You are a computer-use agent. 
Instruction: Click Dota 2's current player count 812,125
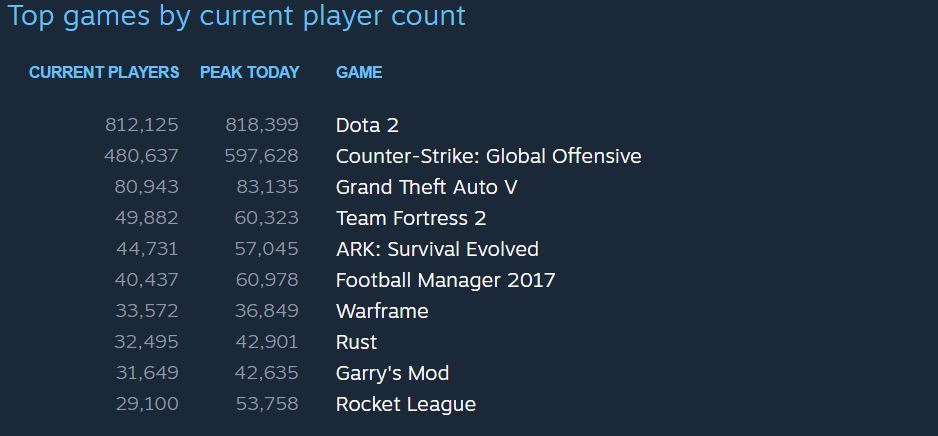[141, 125]
